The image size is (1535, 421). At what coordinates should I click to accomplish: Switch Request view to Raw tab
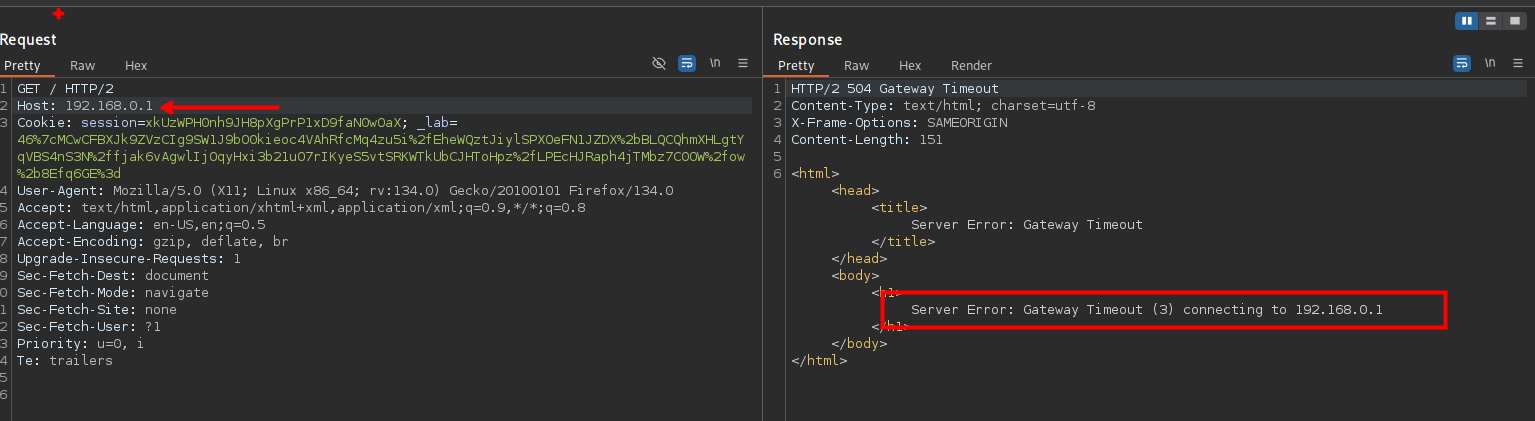click(83, 66)
